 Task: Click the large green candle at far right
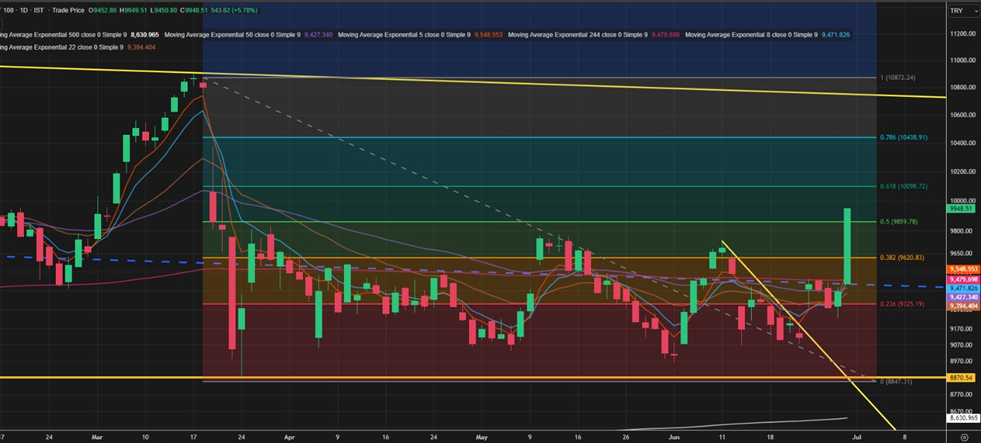[x=847, y=245]
